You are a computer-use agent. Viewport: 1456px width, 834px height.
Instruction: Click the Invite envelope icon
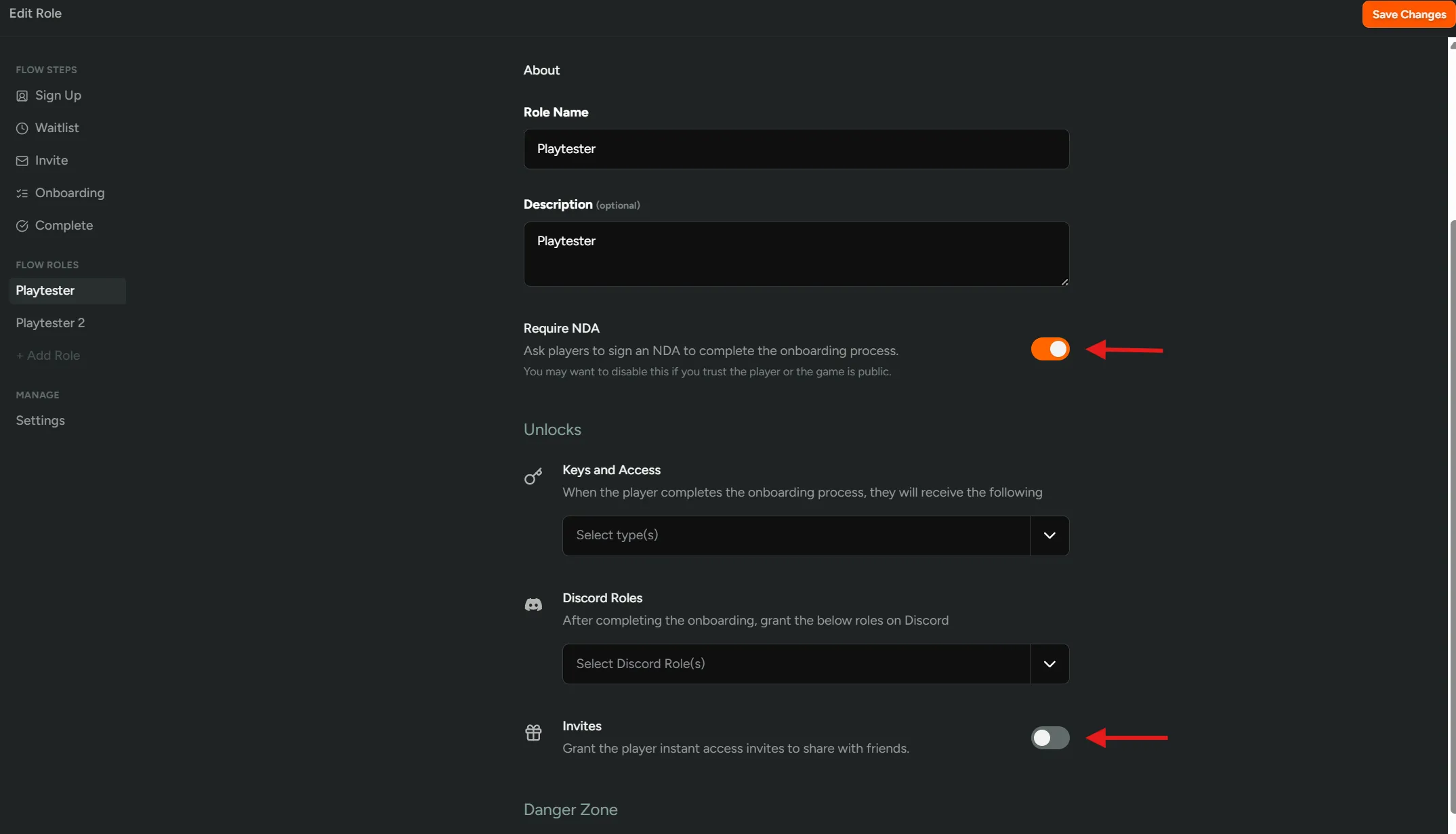coord(21,161)
